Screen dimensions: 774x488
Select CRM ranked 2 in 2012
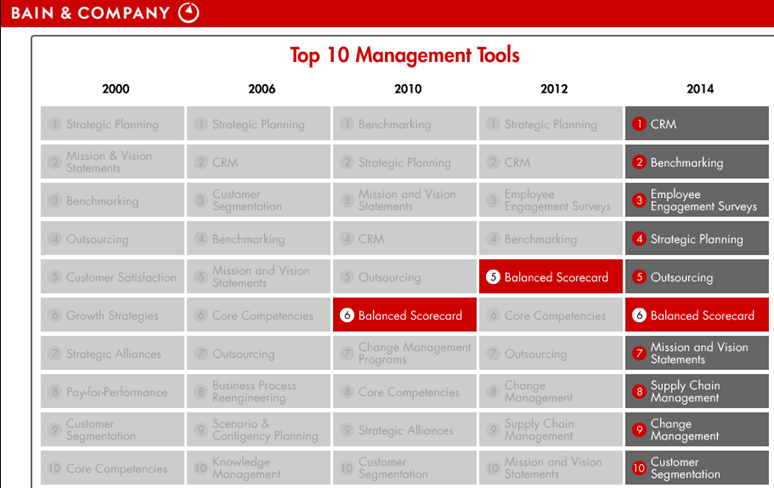tap(551, 162)
